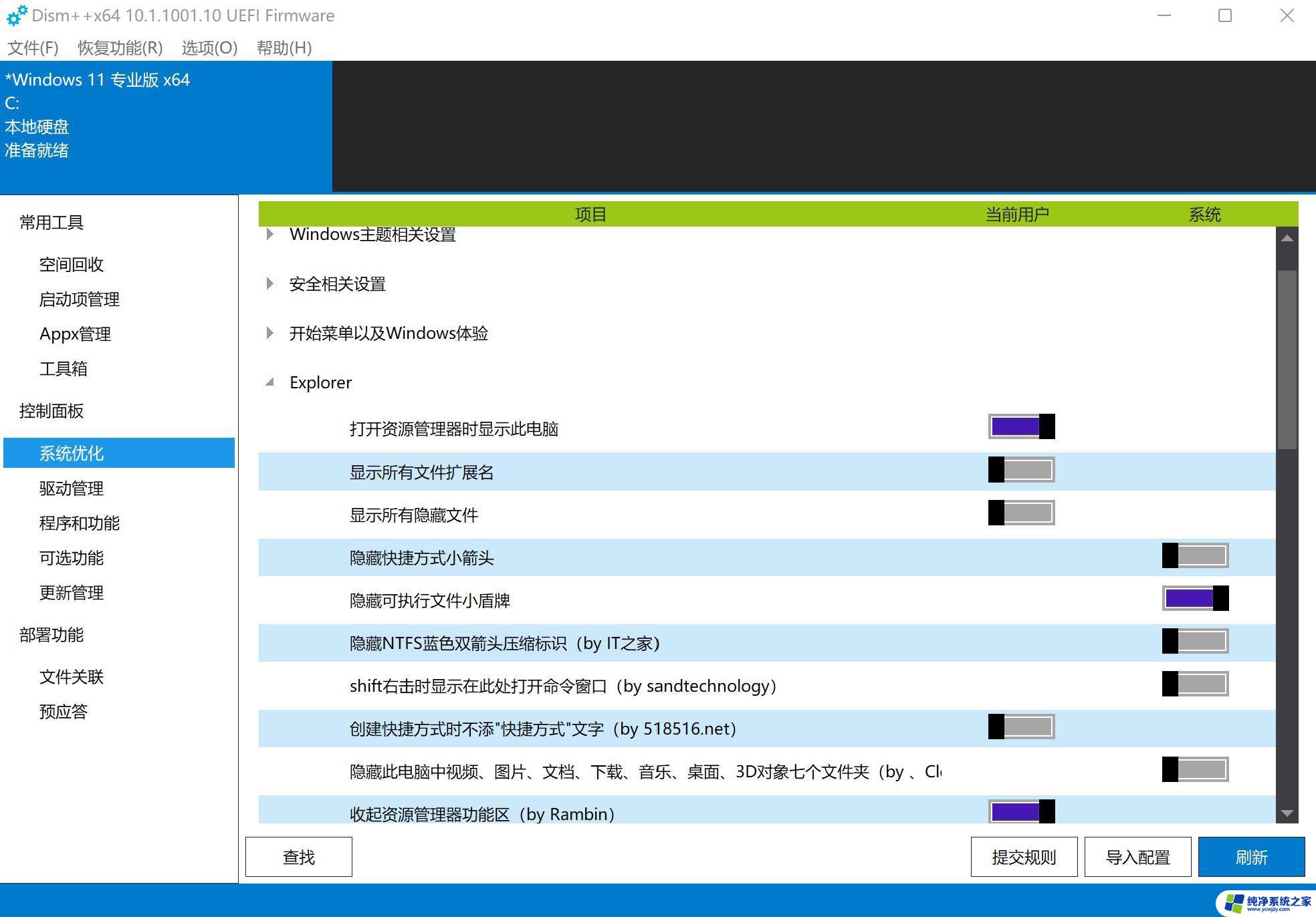This screenshot has height=917, width=1316.
Task: Click the Dism++ gear icon in title bar
Action: pyautogui.click(x=17, y=15)
